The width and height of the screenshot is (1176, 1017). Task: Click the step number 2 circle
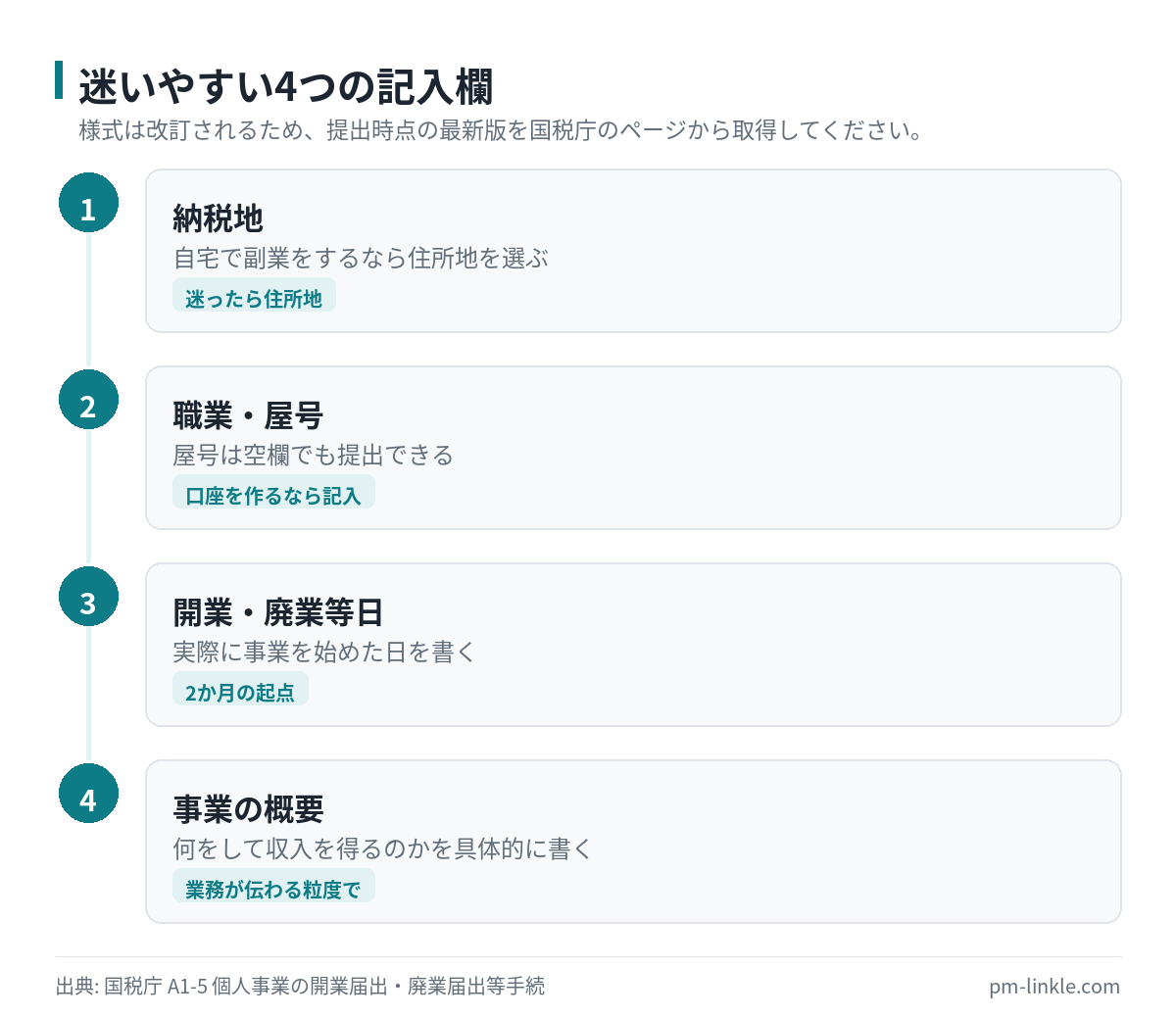[x=88, y=400]
